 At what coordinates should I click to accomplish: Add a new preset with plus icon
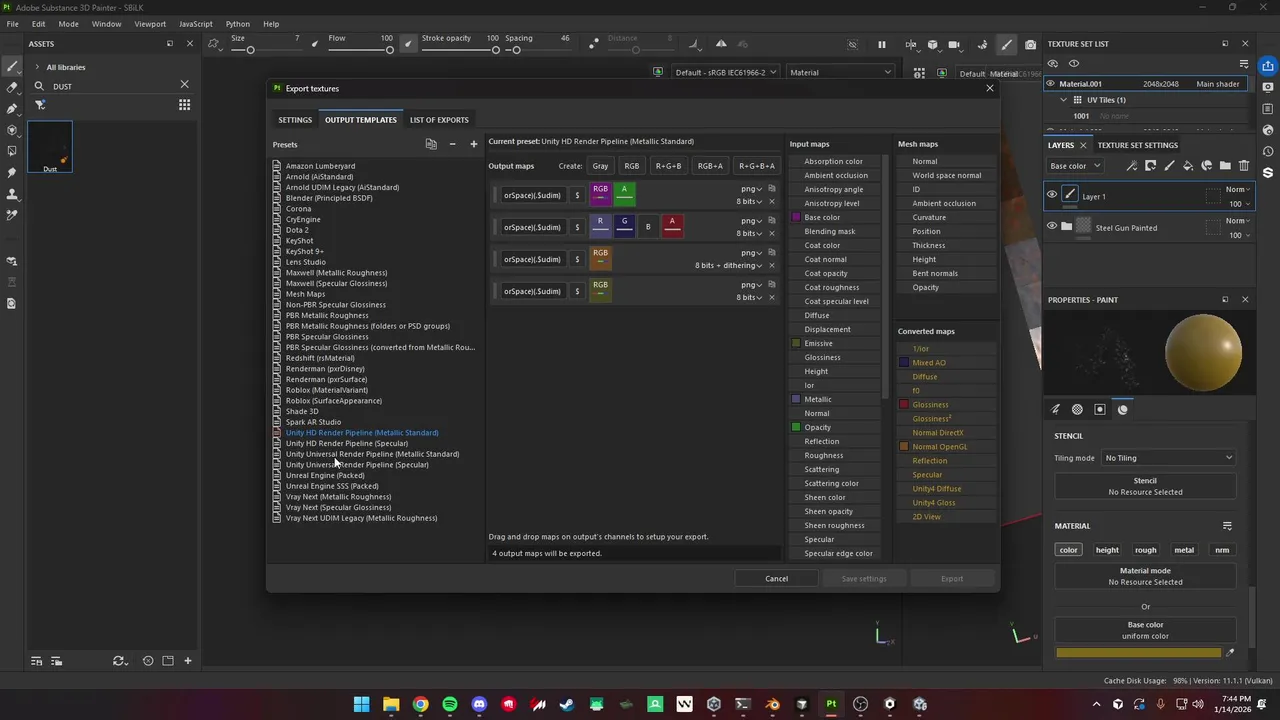pos(474,144)
